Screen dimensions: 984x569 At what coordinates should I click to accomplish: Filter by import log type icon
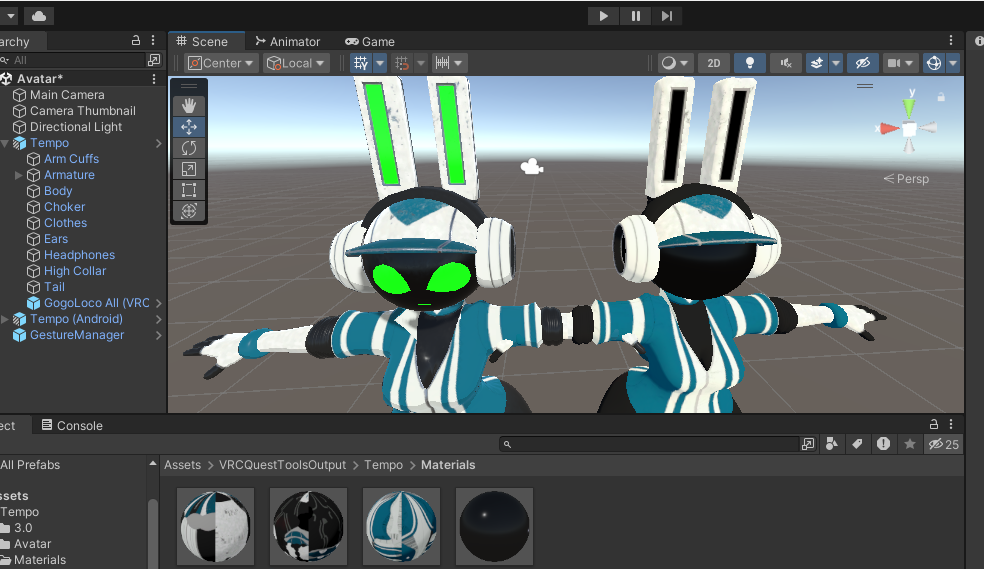point(884,444)
